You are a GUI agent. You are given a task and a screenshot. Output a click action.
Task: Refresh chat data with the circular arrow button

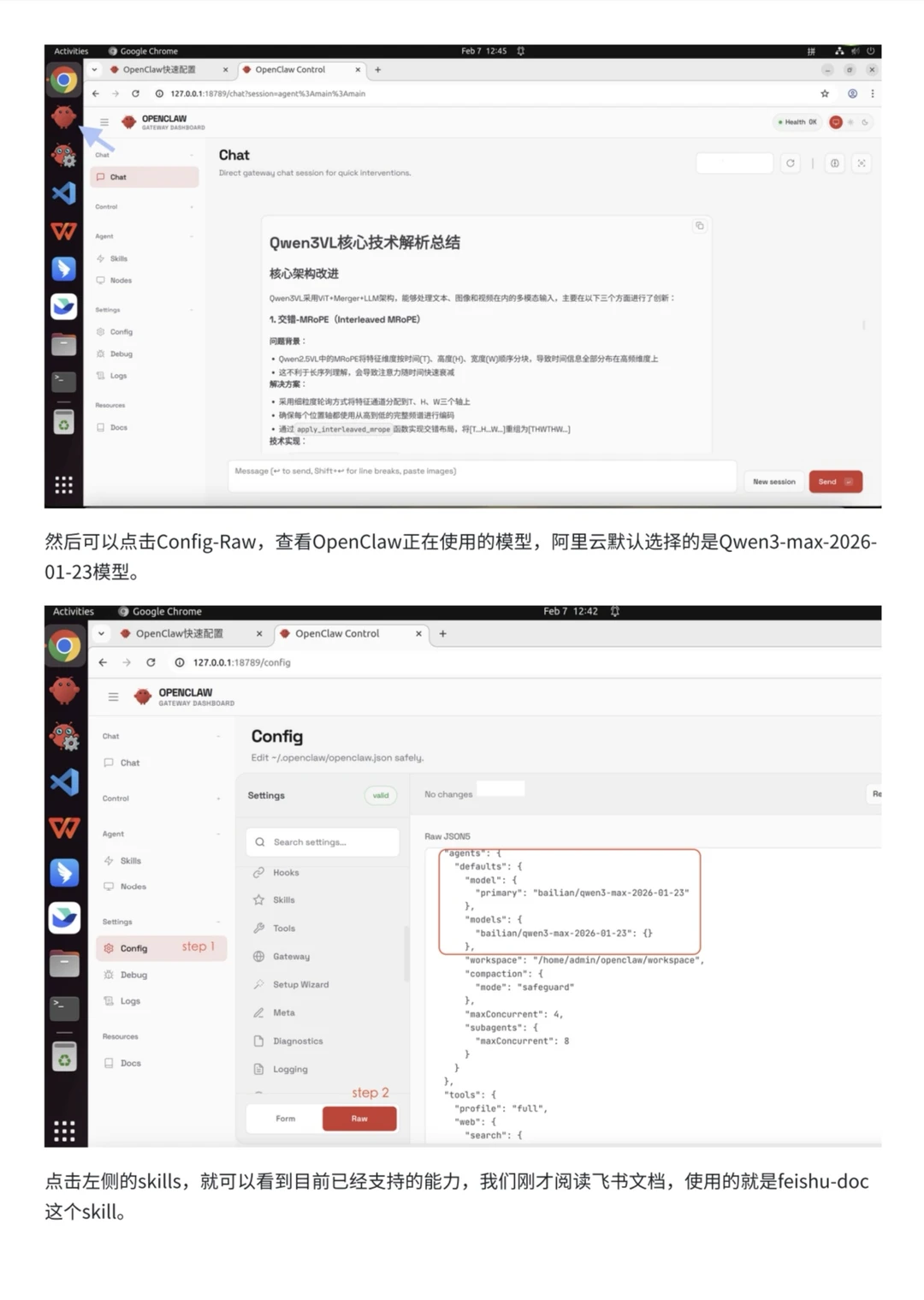coord(791,163)
